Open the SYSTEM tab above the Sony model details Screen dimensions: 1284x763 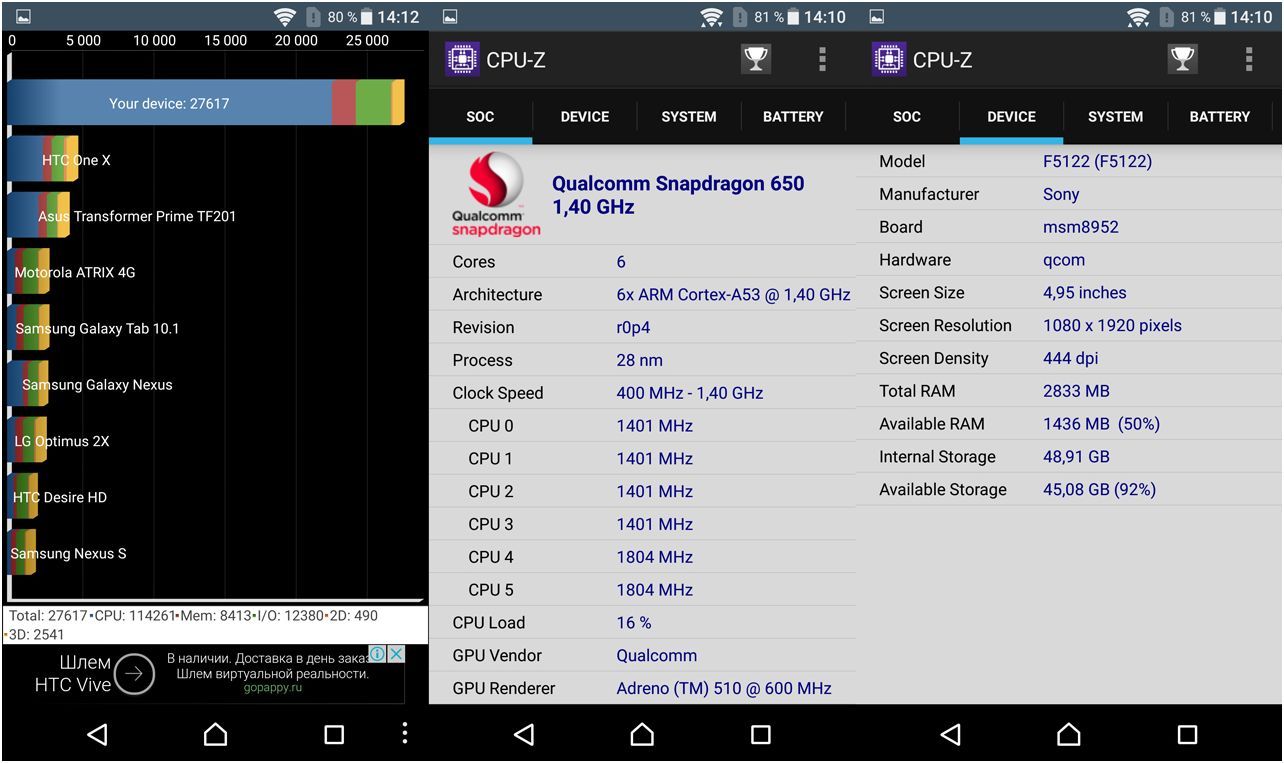pyautogui.click(x=1115, y=117)
